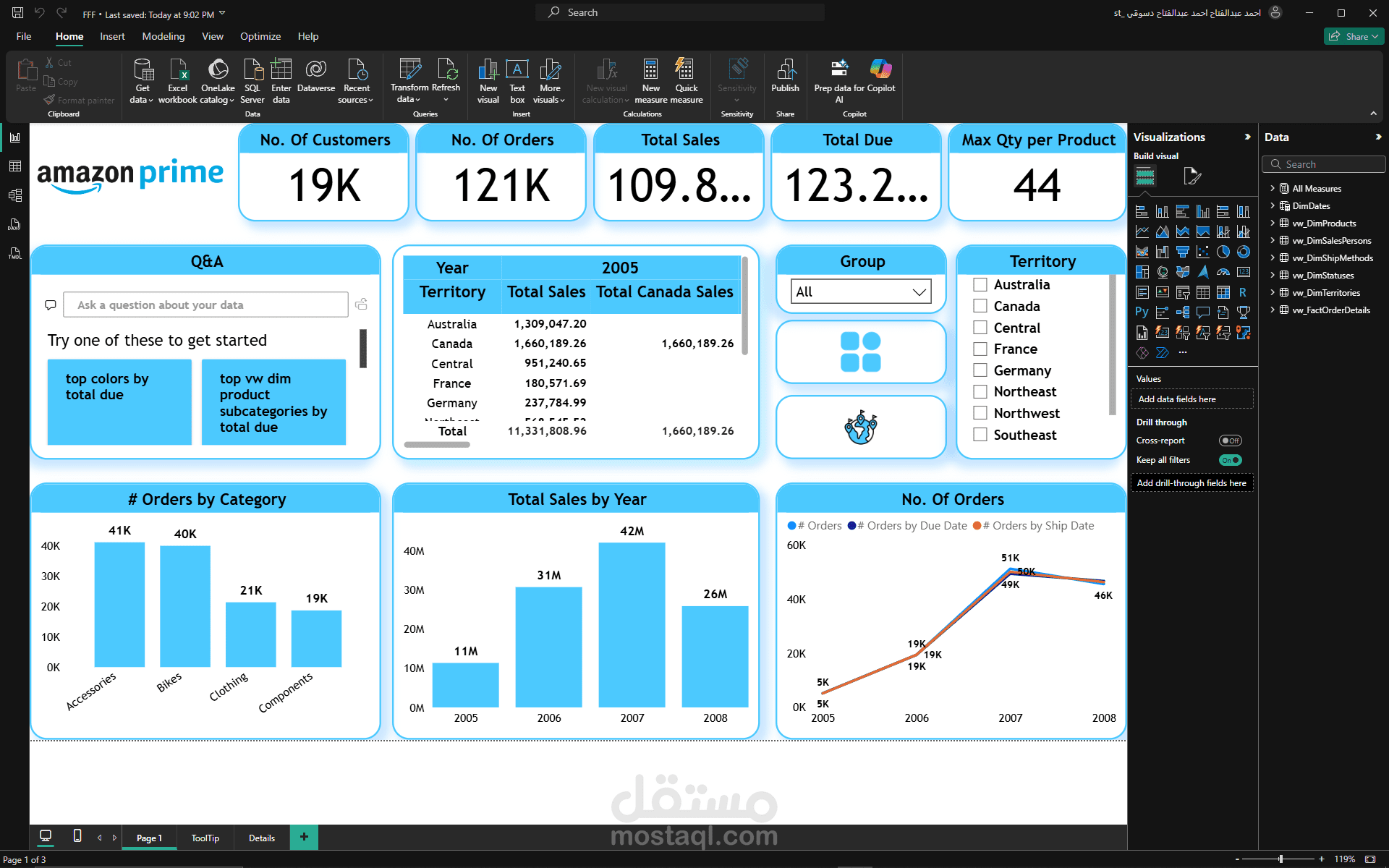Click the zoom slider in status bar

(x=1280, y=859)
